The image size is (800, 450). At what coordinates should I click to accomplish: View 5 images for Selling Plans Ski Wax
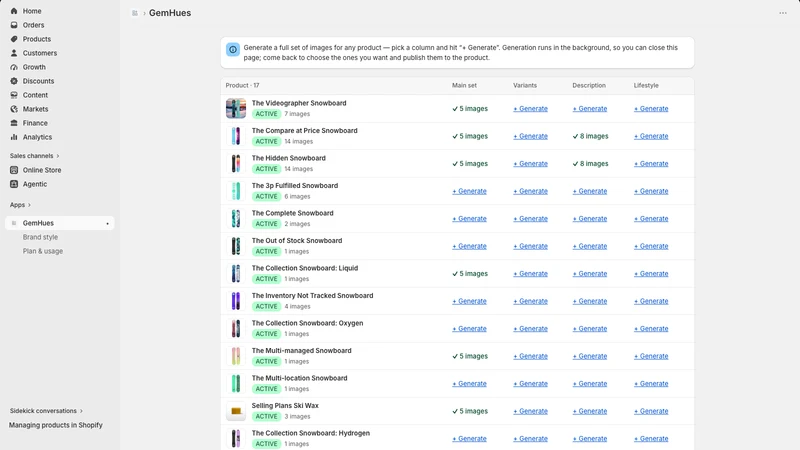point(470,412)
